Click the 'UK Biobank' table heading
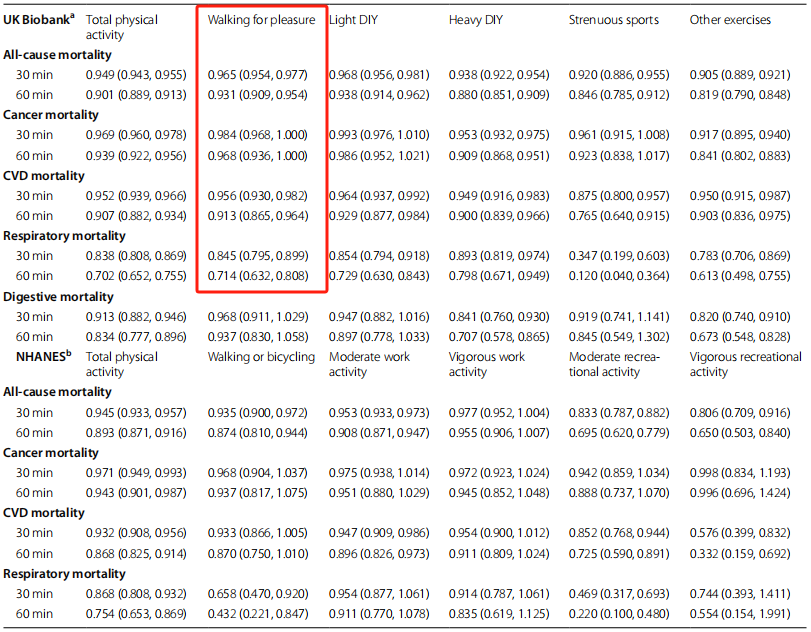The image size is (811, 632). [39, 20]
